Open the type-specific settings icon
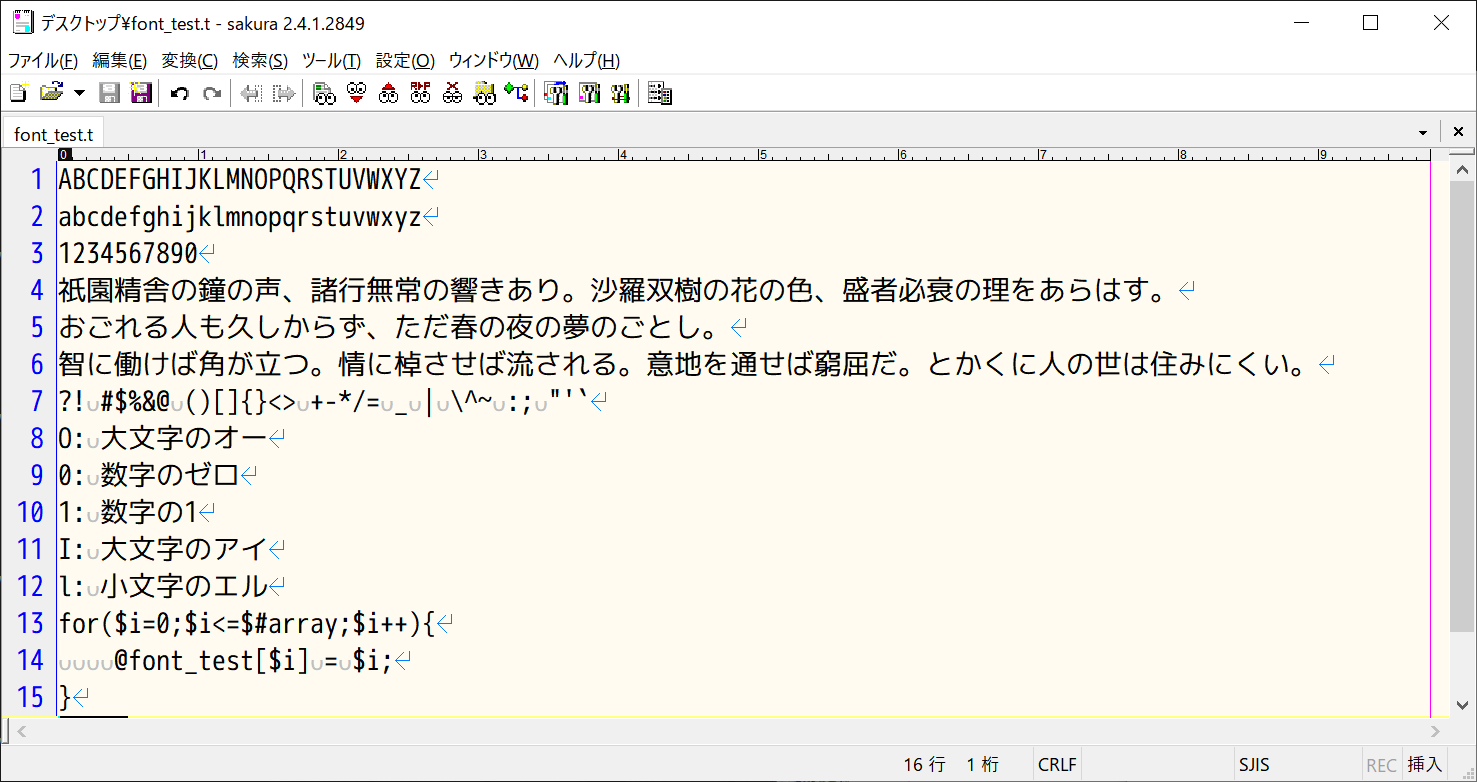1477x782 pixels. (x=589, y=94)
